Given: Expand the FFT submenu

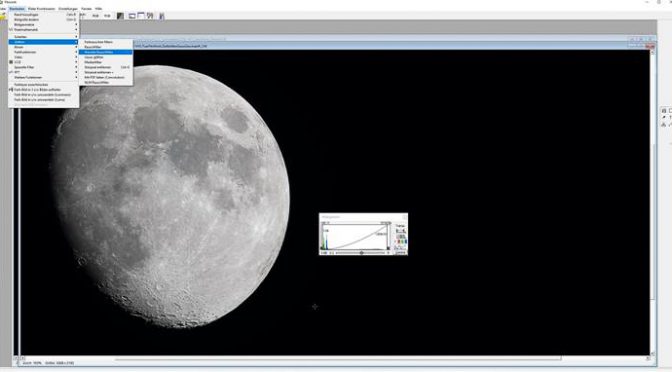Looking at the screenshot, I should click(43, 72).
